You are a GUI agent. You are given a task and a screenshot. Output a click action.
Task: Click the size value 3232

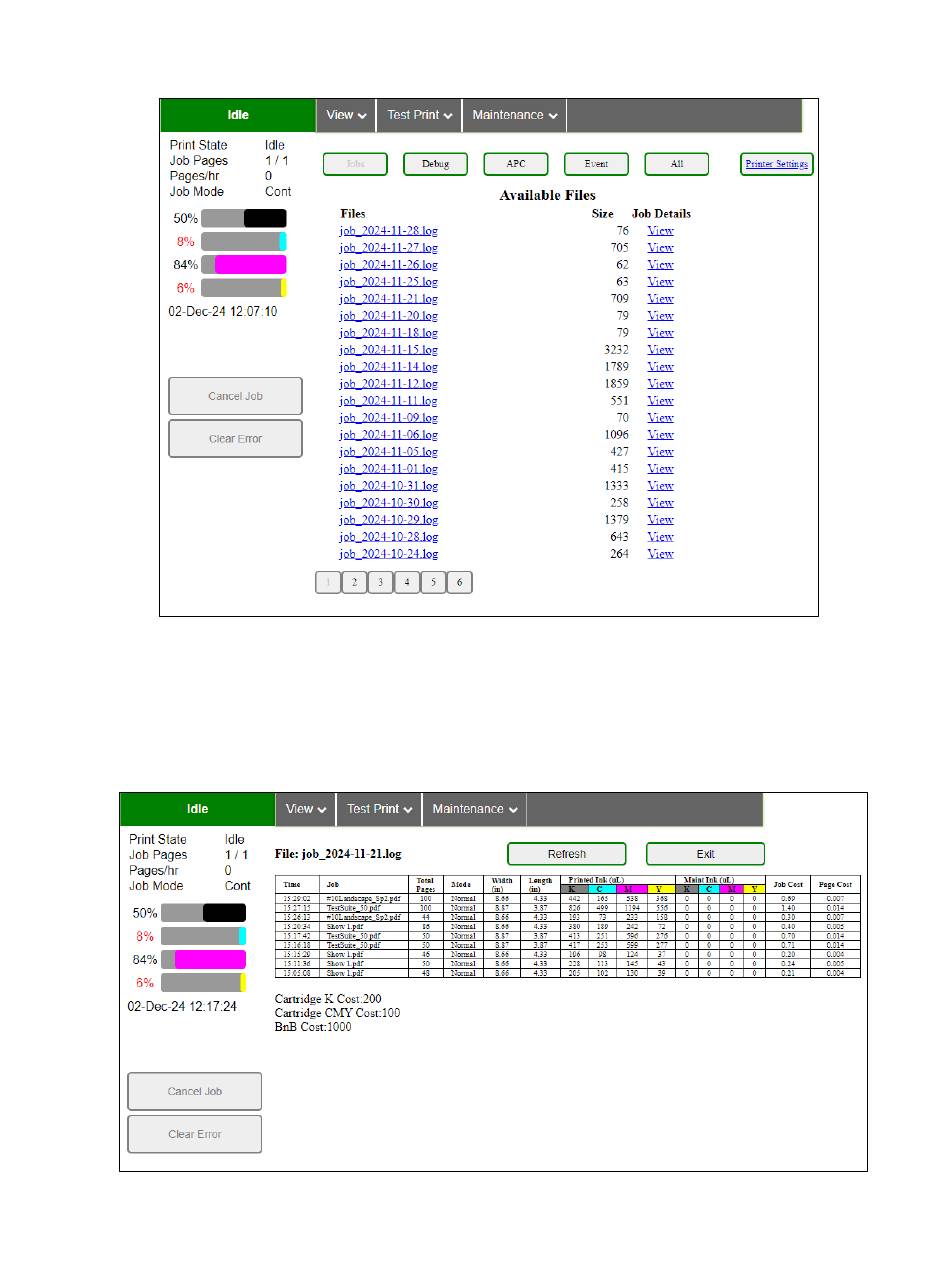(616, 350)
